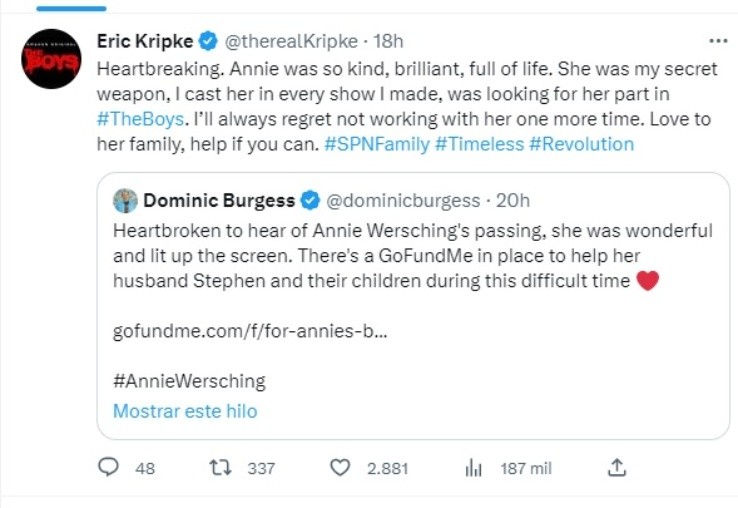Screen dimensions: 738x508
Task: Click Dominic Burgess's verified checkmark badge
Action: pyautogui.click(x=311, y=200)
